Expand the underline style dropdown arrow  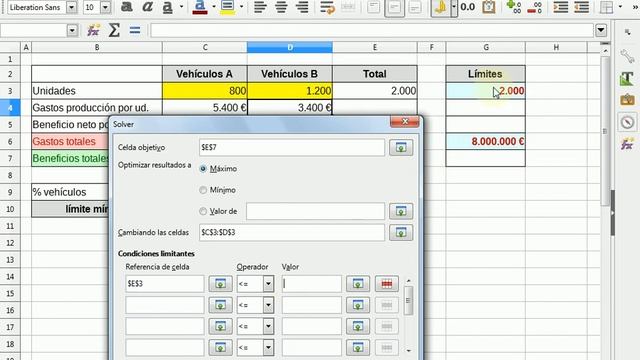181,7
